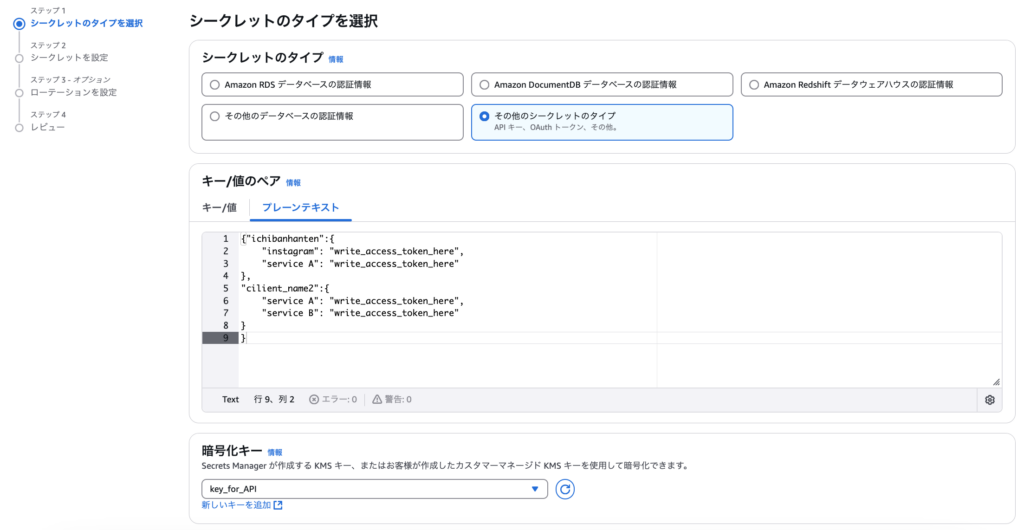Refresh the encryption key list
The image size is (1024, 530).
coord(565,489)
